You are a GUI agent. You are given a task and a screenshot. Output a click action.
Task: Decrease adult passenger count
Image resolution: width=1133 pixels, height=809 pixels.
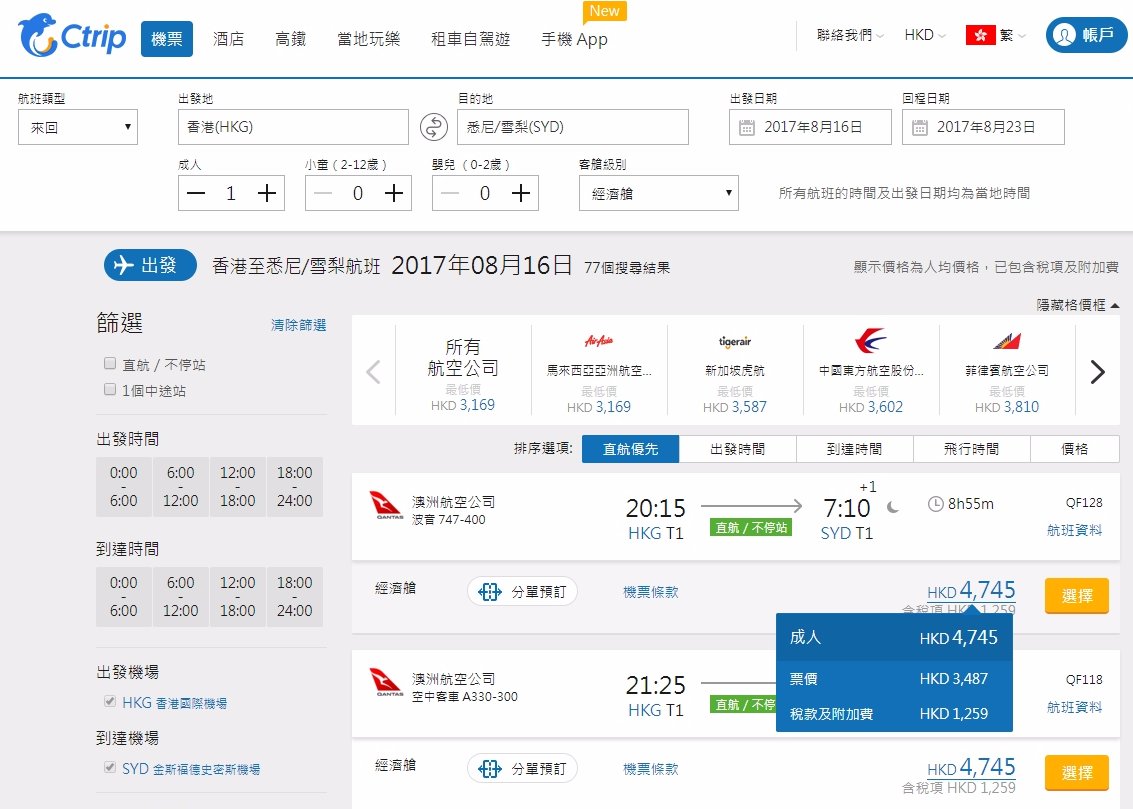tap(196, 193)
